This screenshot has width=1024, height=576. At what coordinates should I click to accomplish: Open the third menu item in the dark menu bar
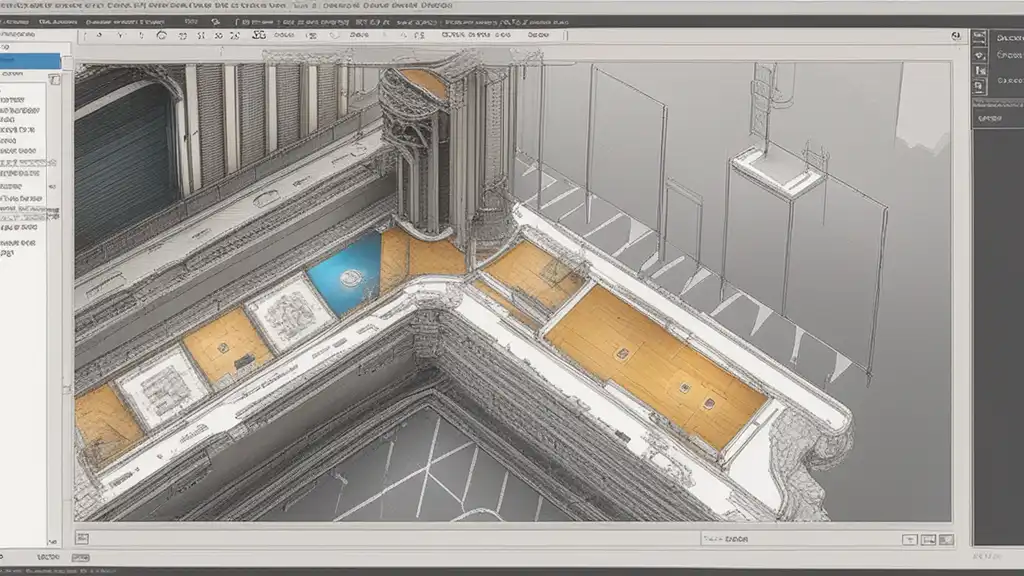[124, 22]
